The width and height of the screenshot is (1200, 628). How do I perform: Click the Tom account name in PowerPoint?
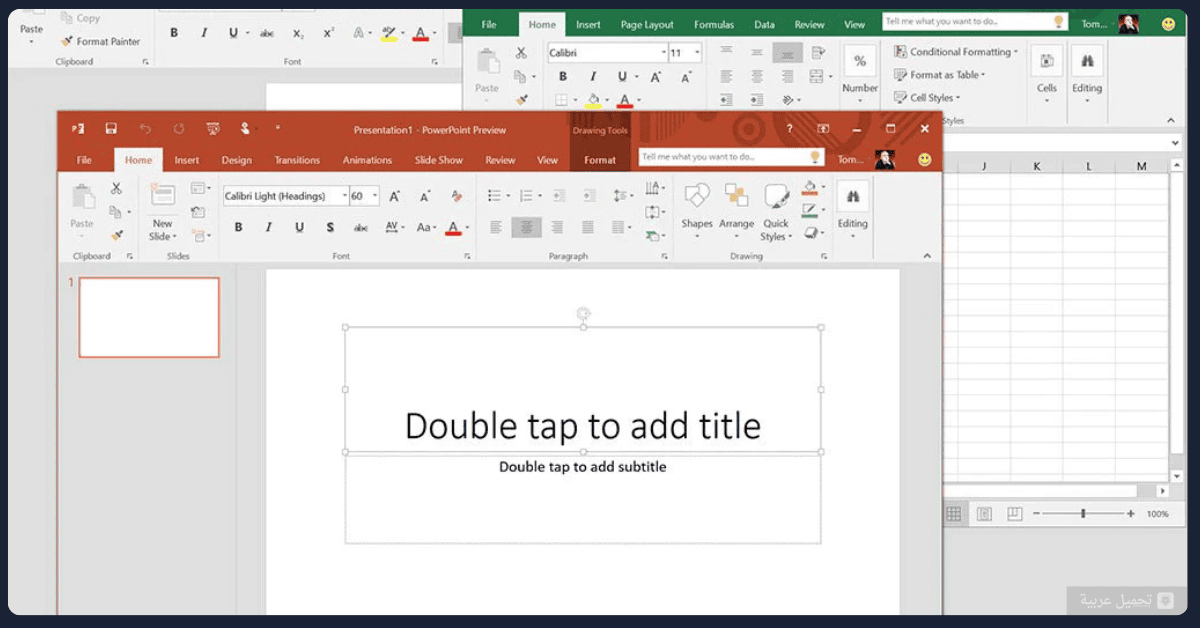(x=850, y=159)
